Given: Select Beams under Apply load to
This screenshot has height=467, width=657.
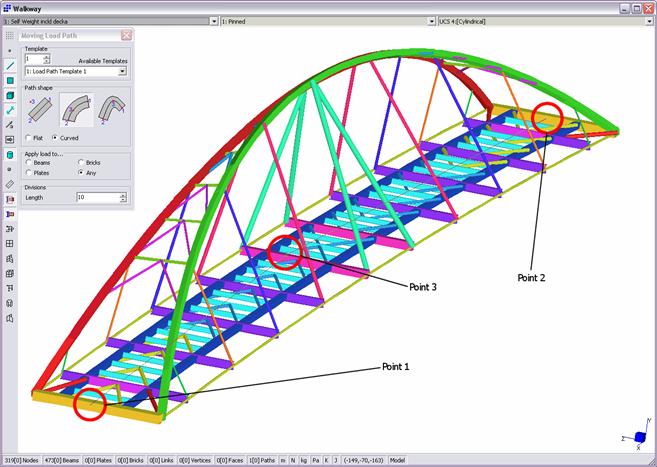Looking at the screenshot, I should point(30,162).
